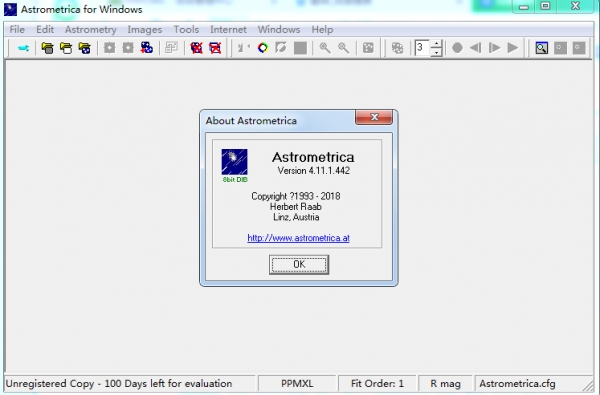Viewport: 600px width, 395px height.
Task: Open the Astrometry menu
Action: (x=91, y=29)
